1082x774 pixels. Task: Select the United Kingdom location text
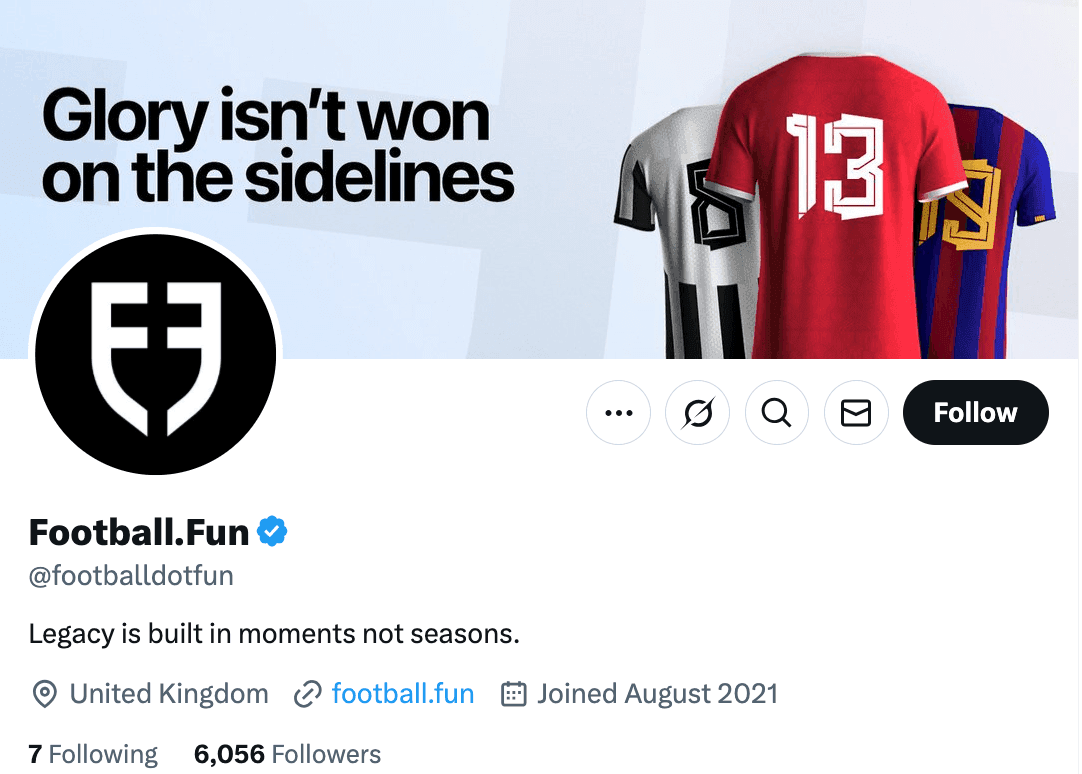tap(167, 693)
